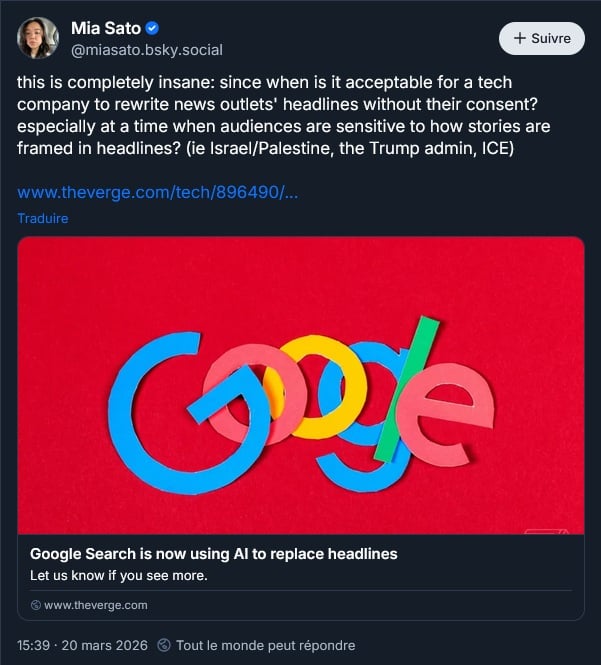Click the "Let us know if you see more" description

click(x=119, y=575)
